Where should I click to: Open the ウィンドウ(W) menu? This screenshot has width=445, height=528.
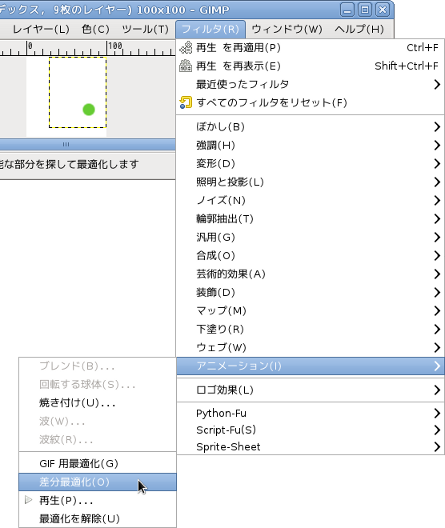[x=287, y=29]
